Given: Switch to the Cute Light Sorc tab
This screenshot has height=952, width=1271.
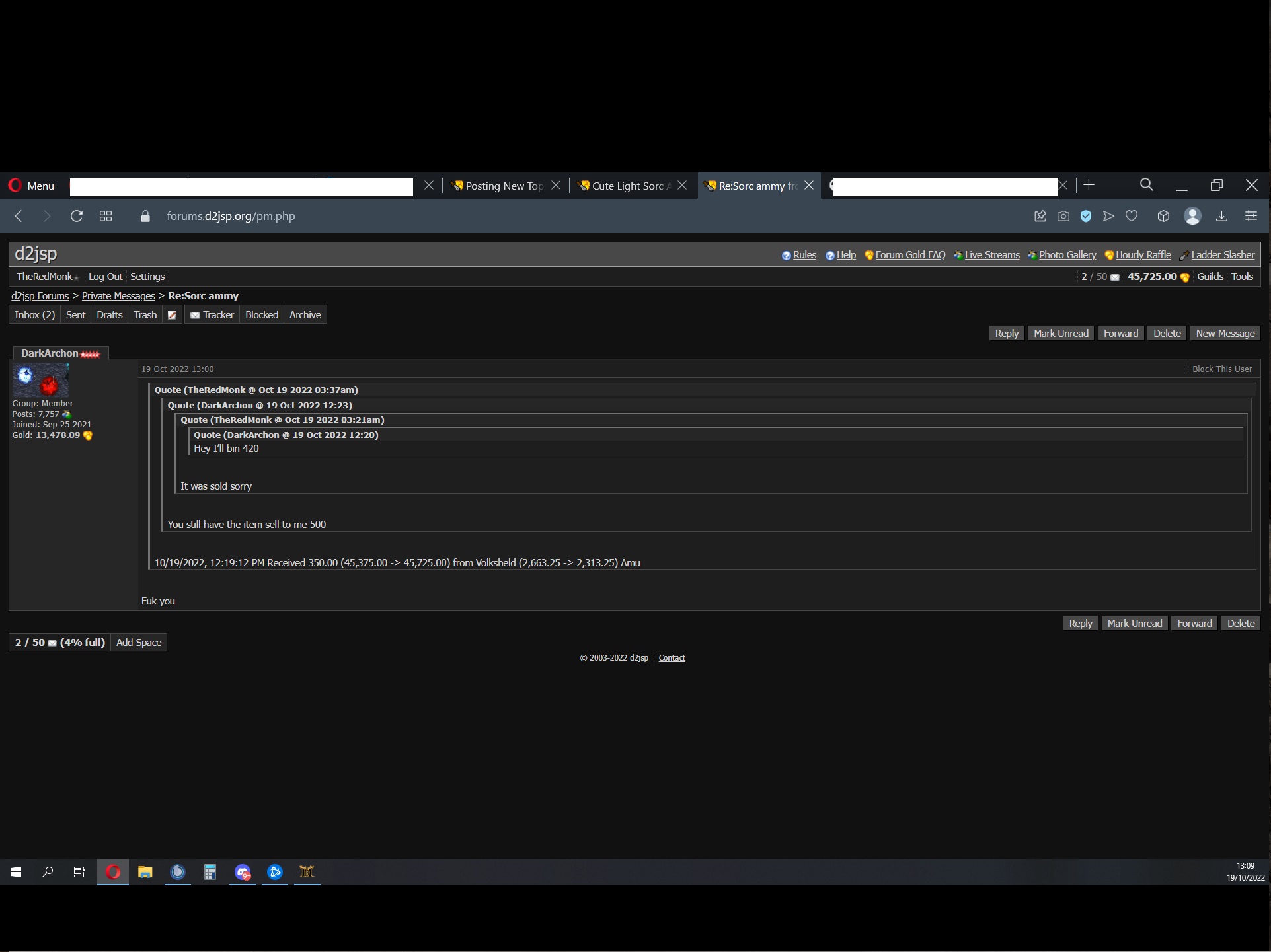Looking at the screenshot, I should [625, 186].
